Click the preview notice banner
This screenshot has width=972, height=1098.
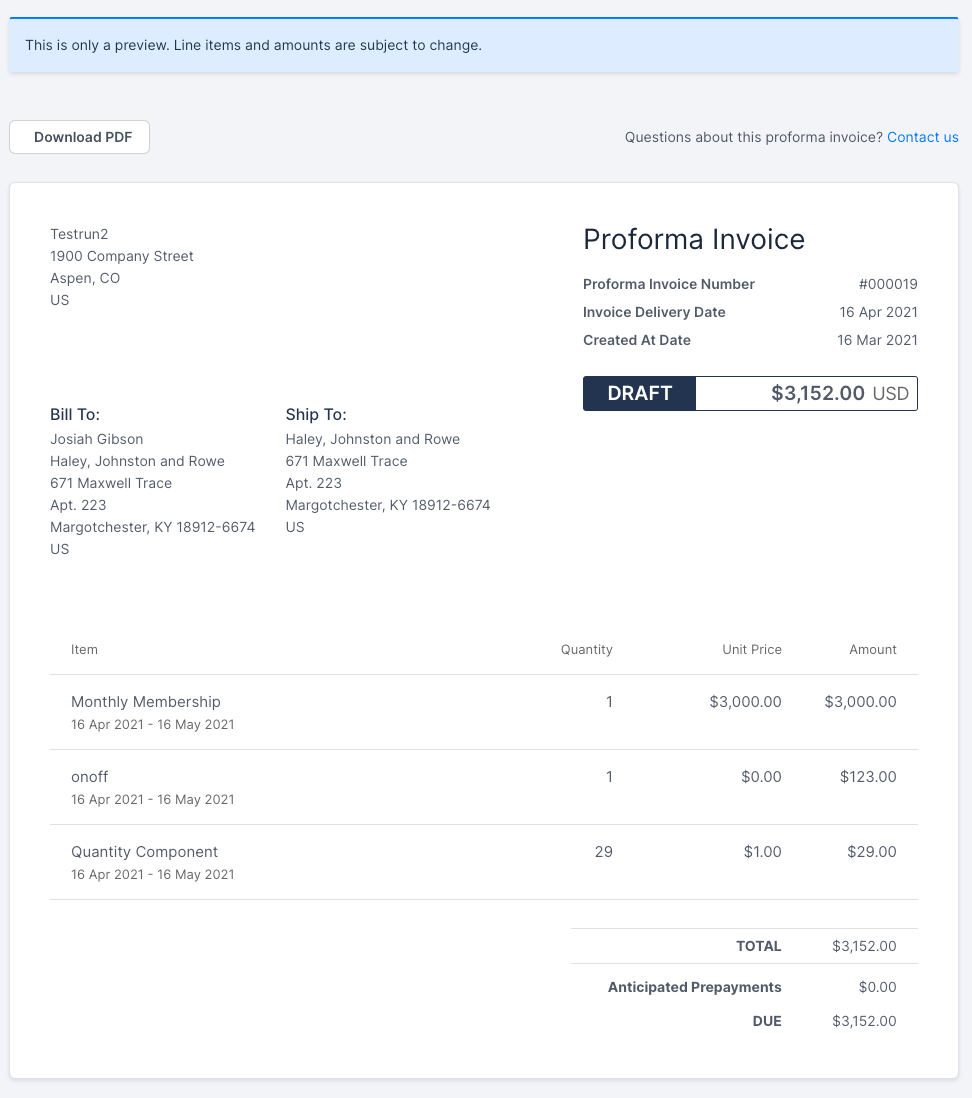click(x=484, y=46)
